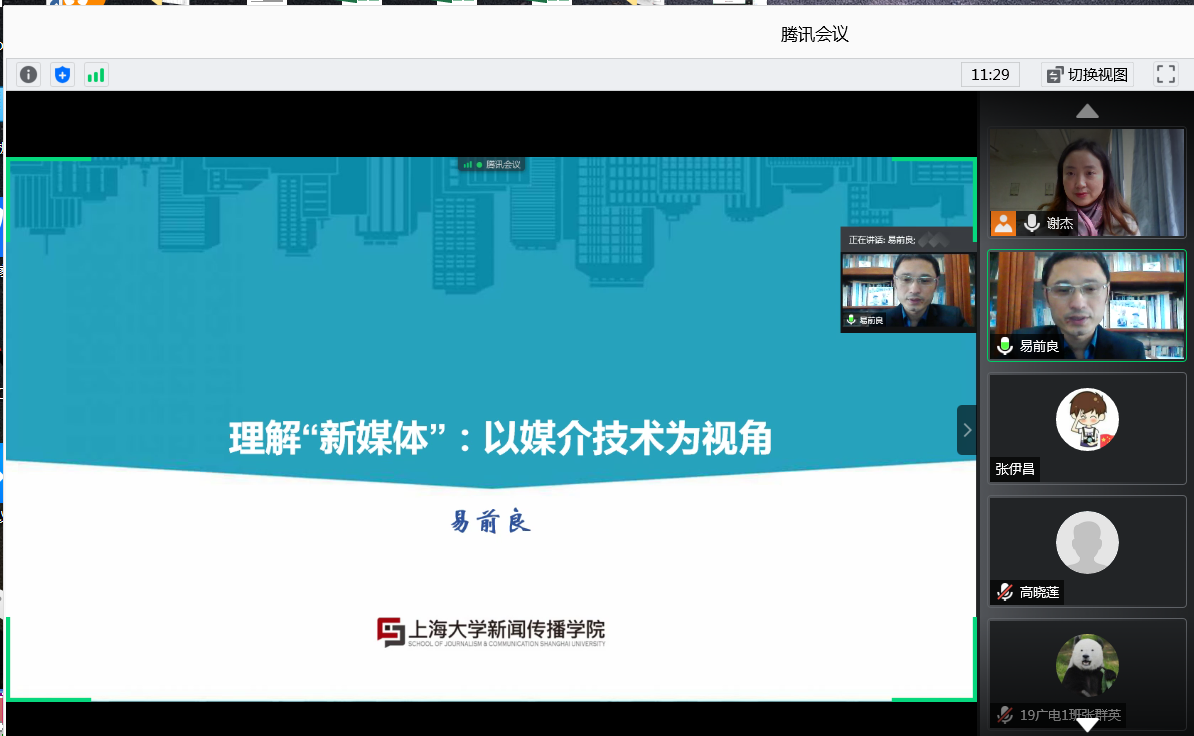Collapse participant sidebar with side chevron

coord(966,430)
